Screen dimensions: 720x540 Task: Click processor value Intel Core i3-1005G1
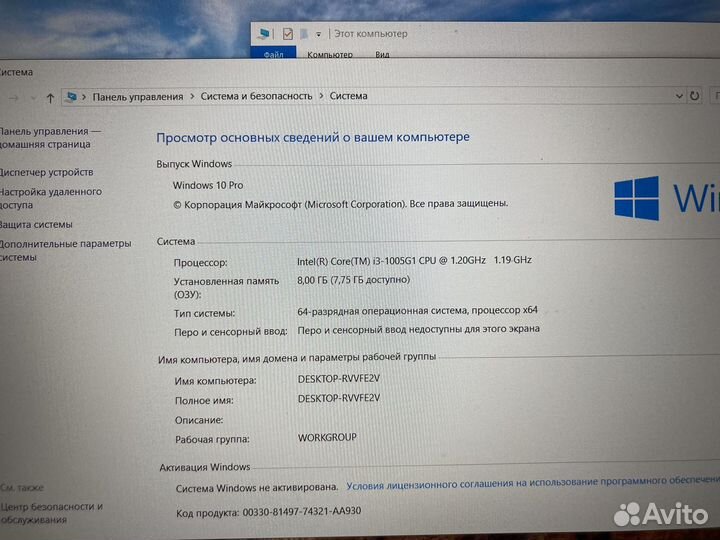click(x=414, y=260)
